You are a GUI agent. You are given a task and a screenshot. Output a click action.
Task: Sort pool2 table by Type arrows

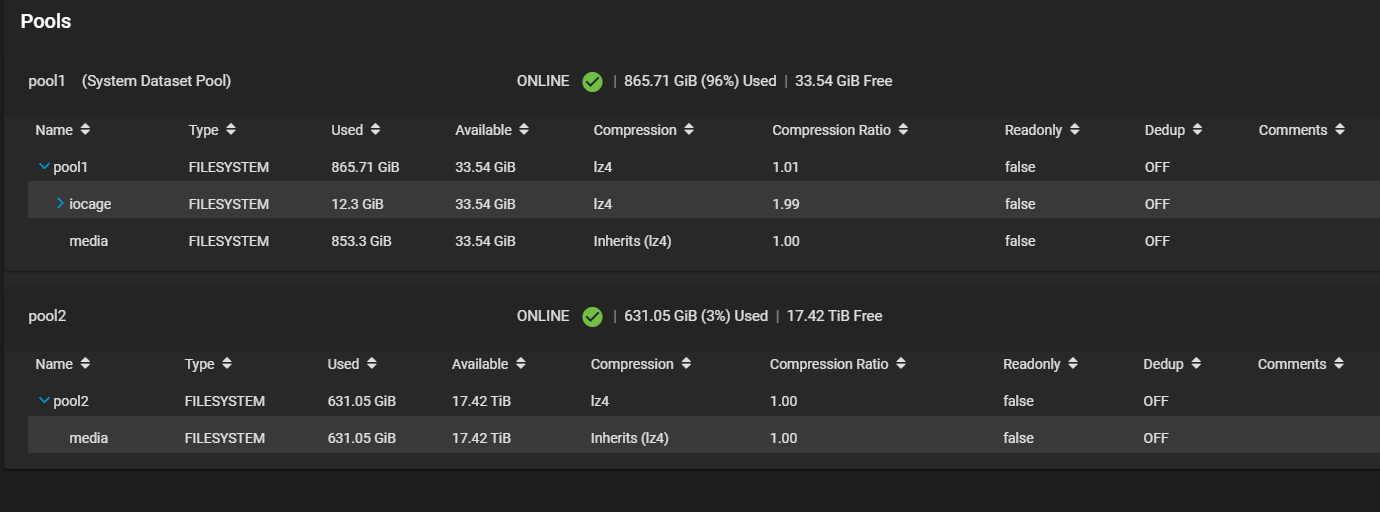[x=227, y=365]
